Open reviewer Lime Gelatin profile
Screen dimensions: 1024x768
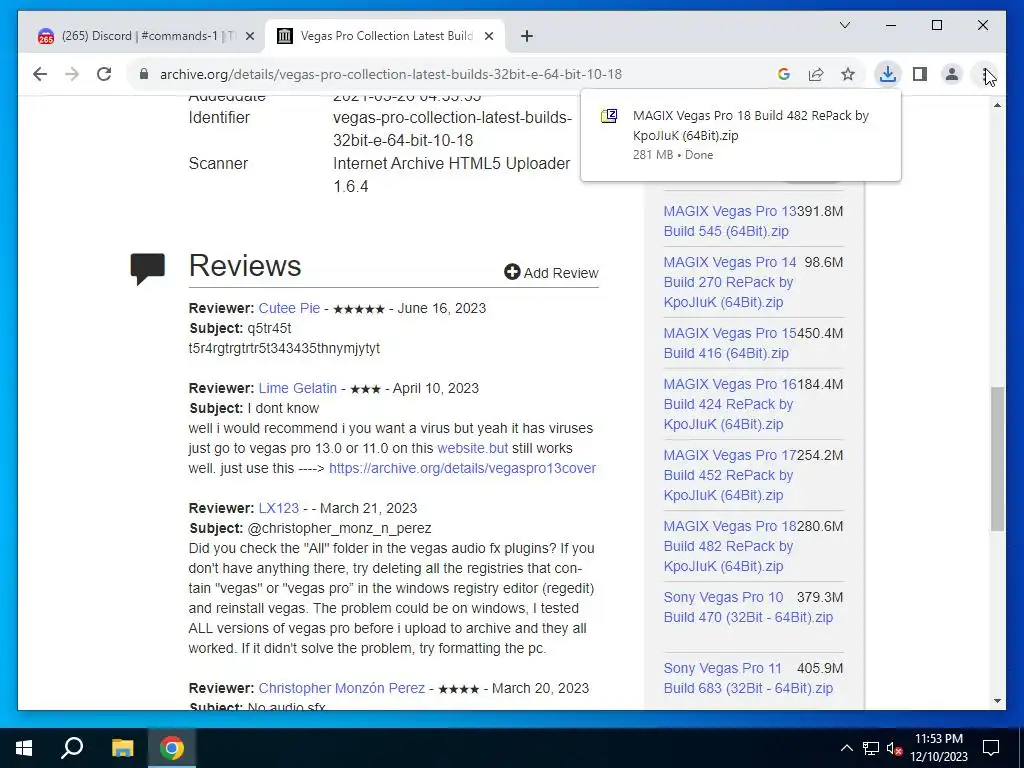tap(298, 388)
